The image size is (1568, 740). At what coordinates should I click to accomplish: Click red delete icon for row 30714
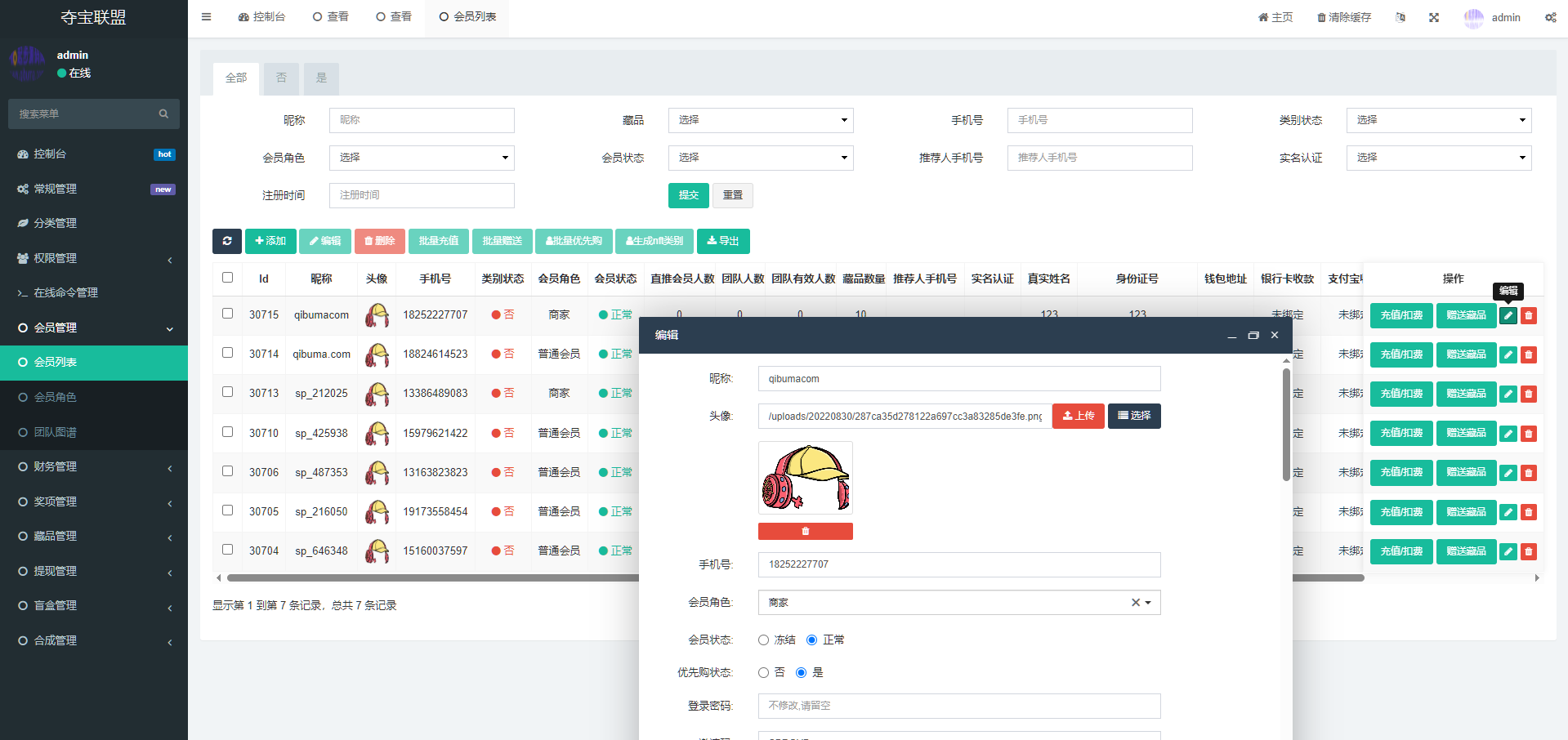click(x=1528, y=354)
